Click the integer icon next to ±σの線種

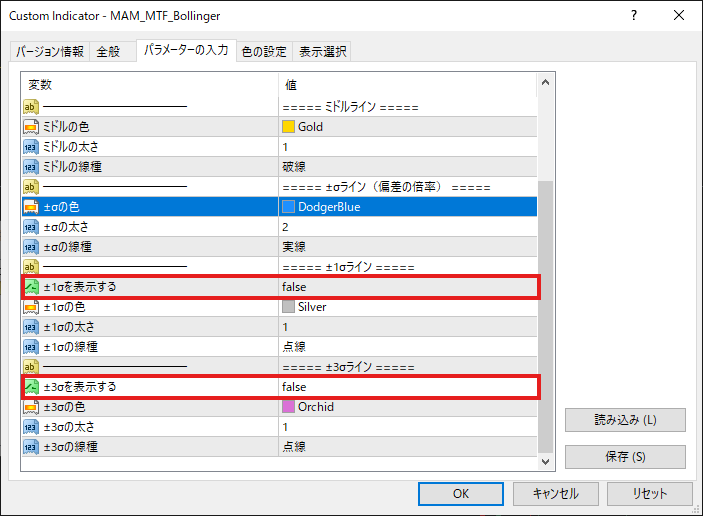(30, 247)
